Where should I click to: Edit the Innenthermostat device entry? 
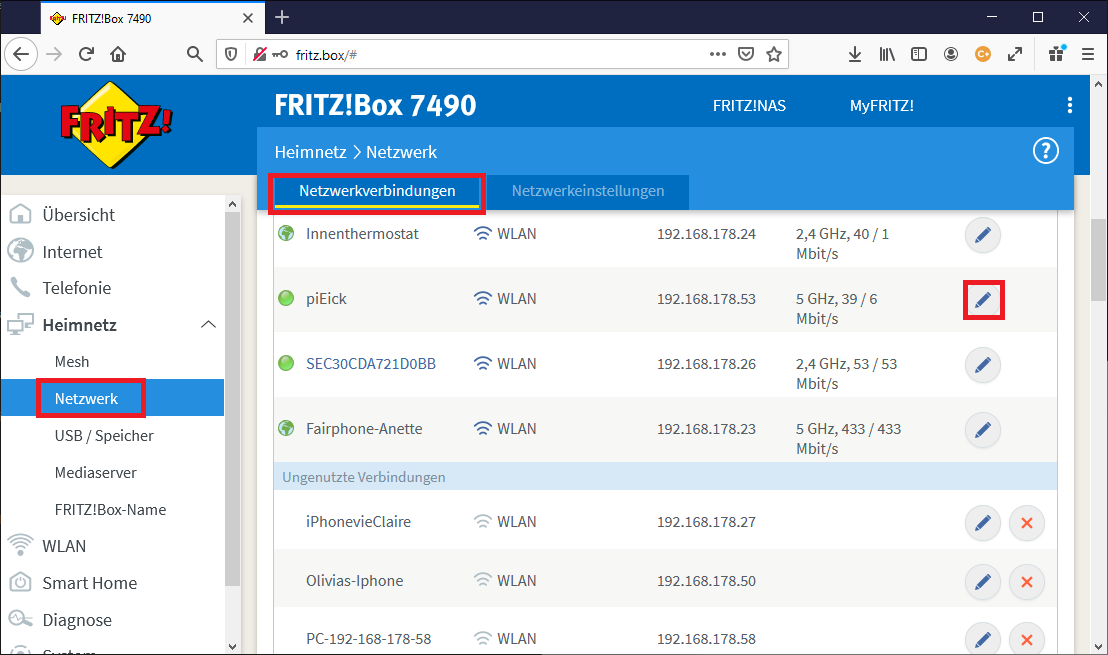click(982, 235)
